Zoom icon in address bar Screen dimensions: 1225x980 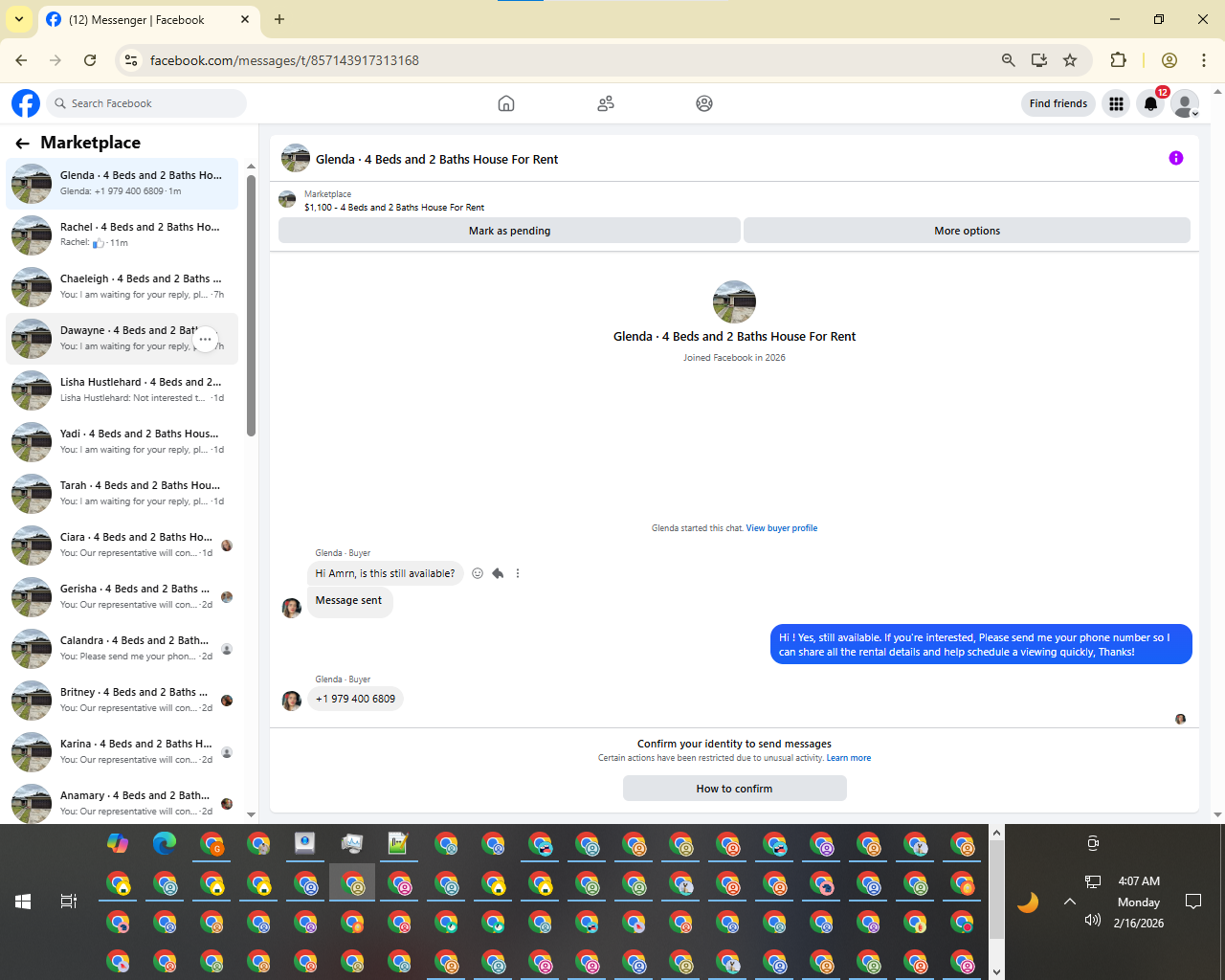click(x=1008, y=60)
